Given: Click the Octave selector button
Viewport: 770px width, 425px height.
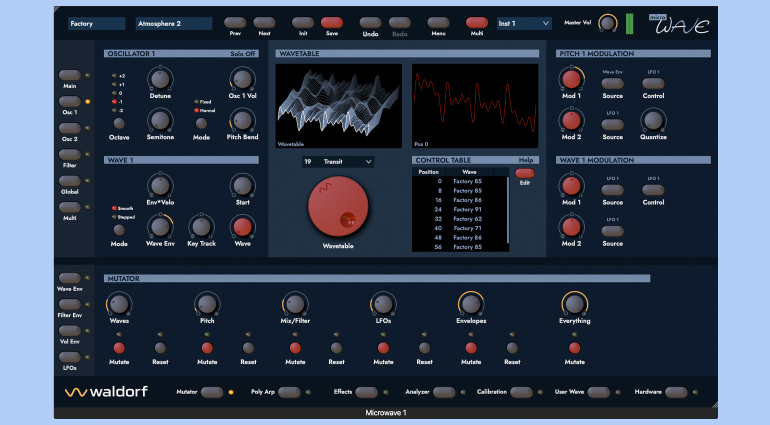Looking at the screenshot, I should coord(119,123).
